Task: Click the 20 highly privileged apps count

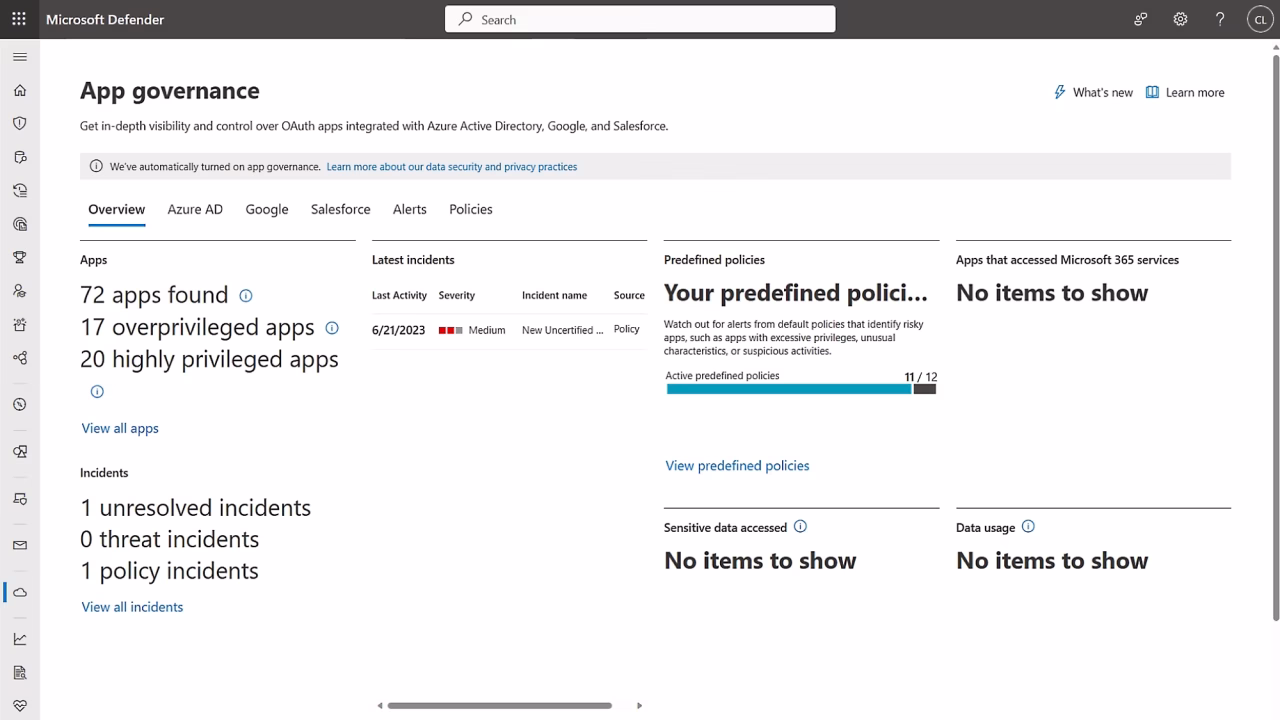Action: 209,359
